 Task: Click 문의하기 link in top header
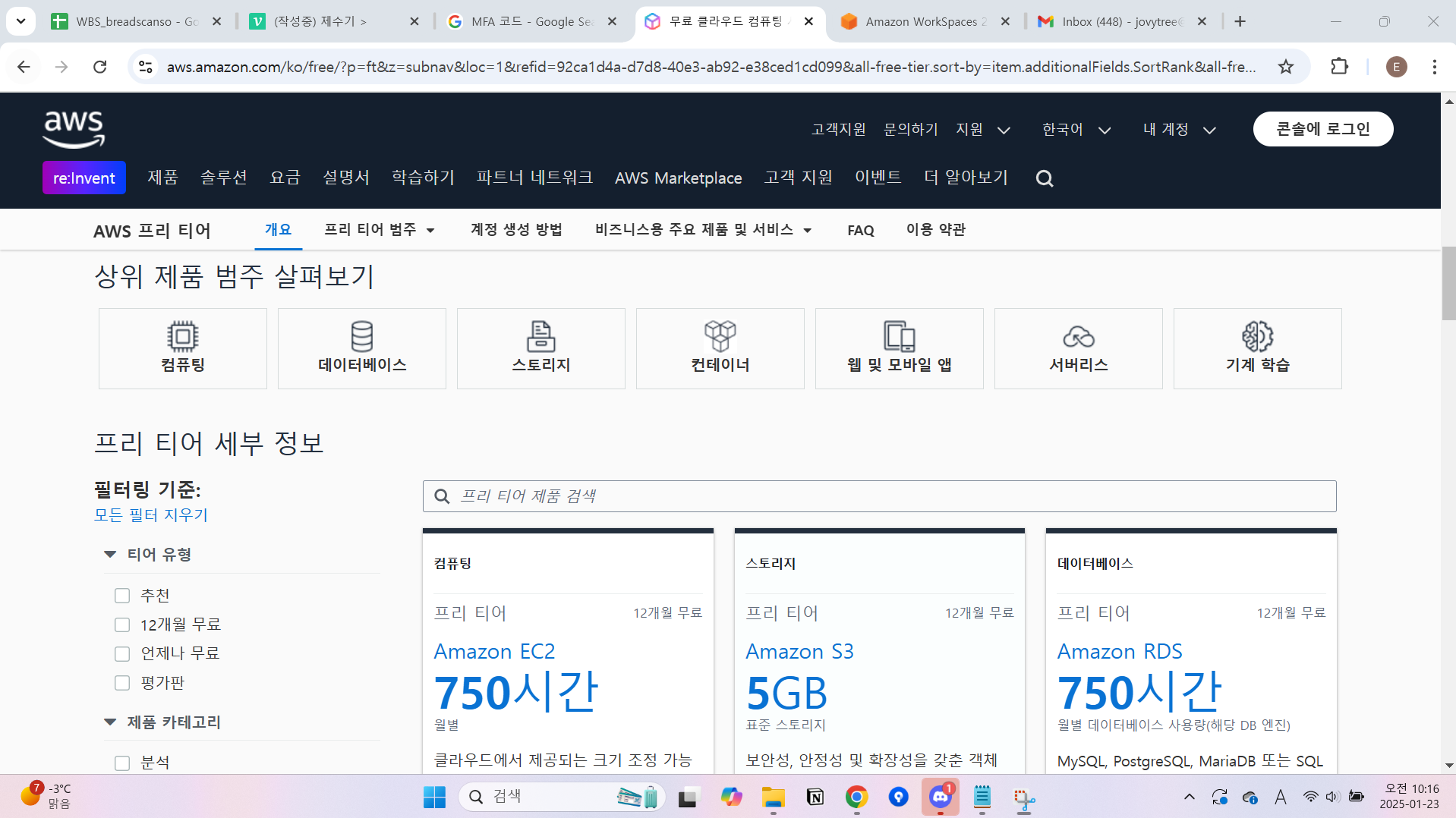pyautogui.click(x=911, y=130)
